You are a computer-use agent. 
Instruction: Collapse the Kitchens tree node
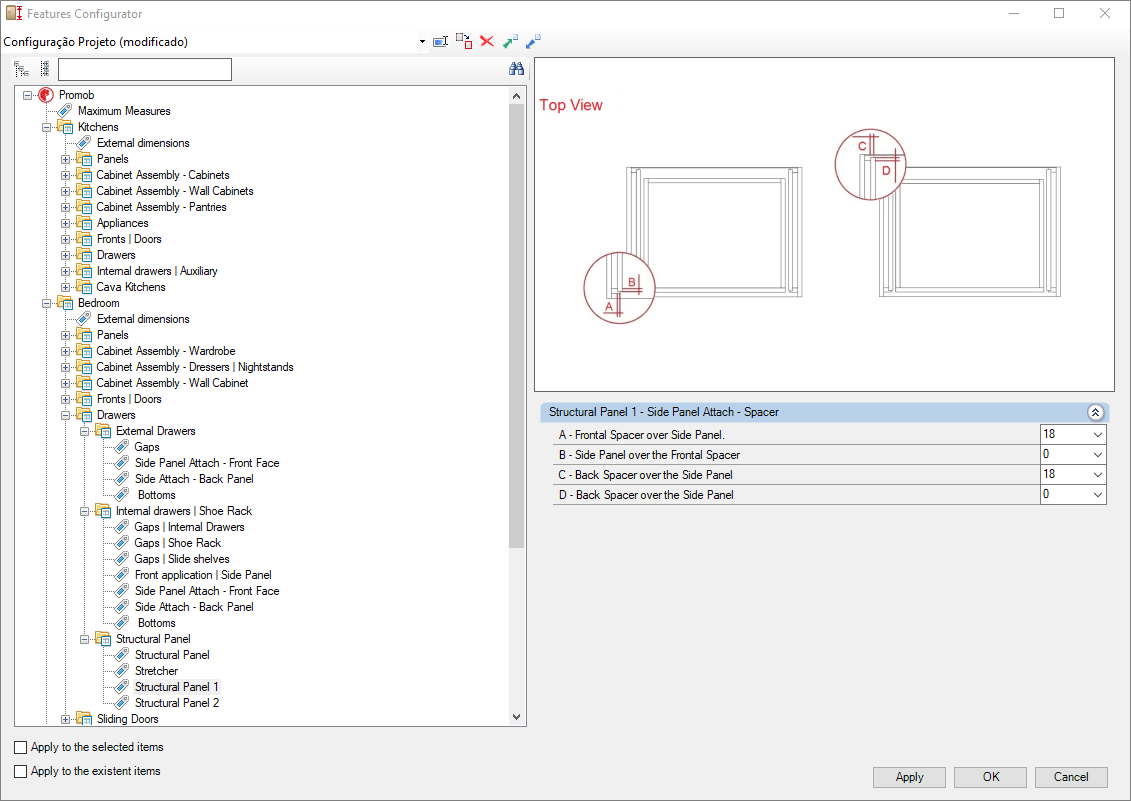click(47, 127)
